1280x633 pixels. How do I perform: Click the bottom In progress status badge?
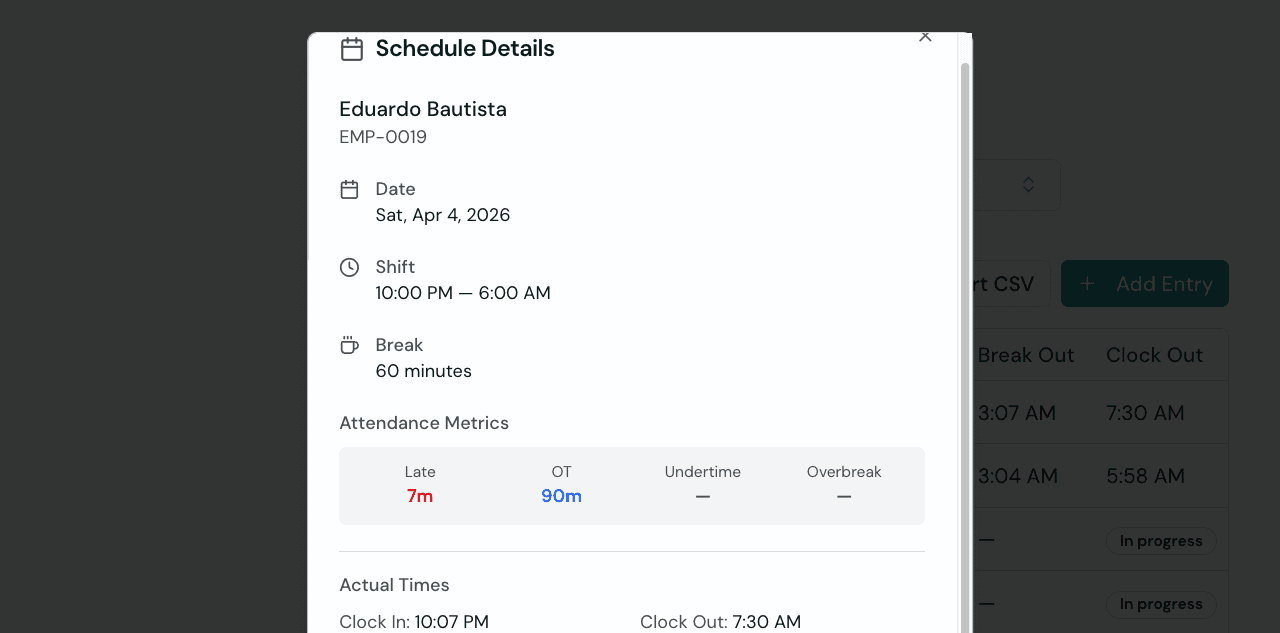tap(1161, 603)
